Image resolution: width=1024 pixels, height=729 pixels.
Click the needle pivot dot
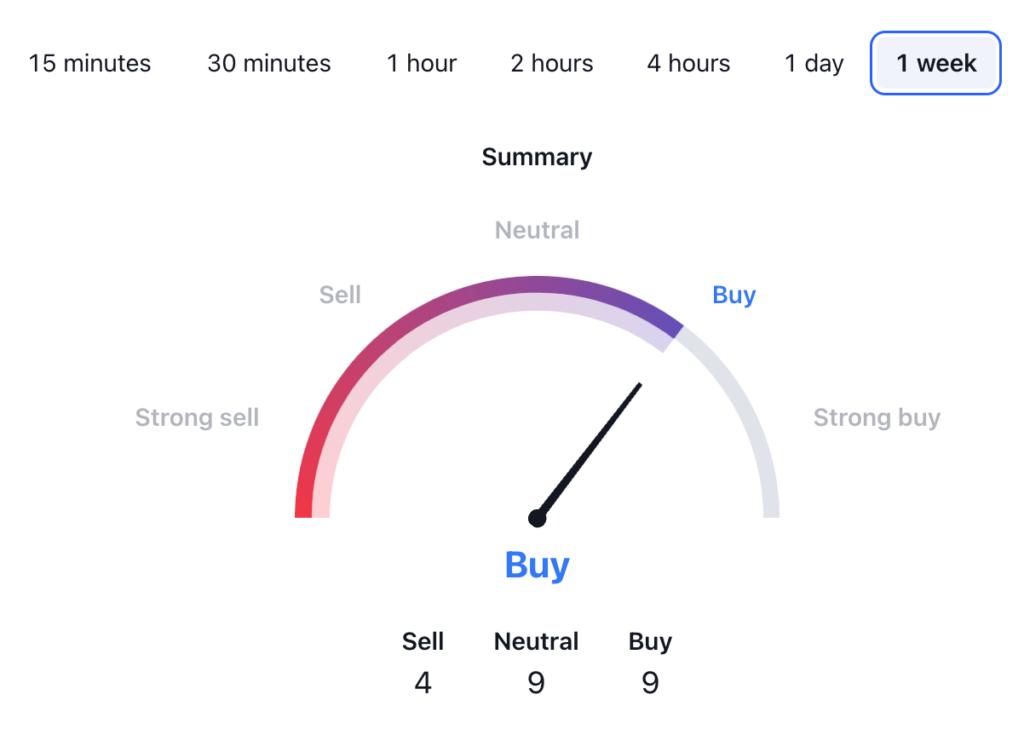537,518
